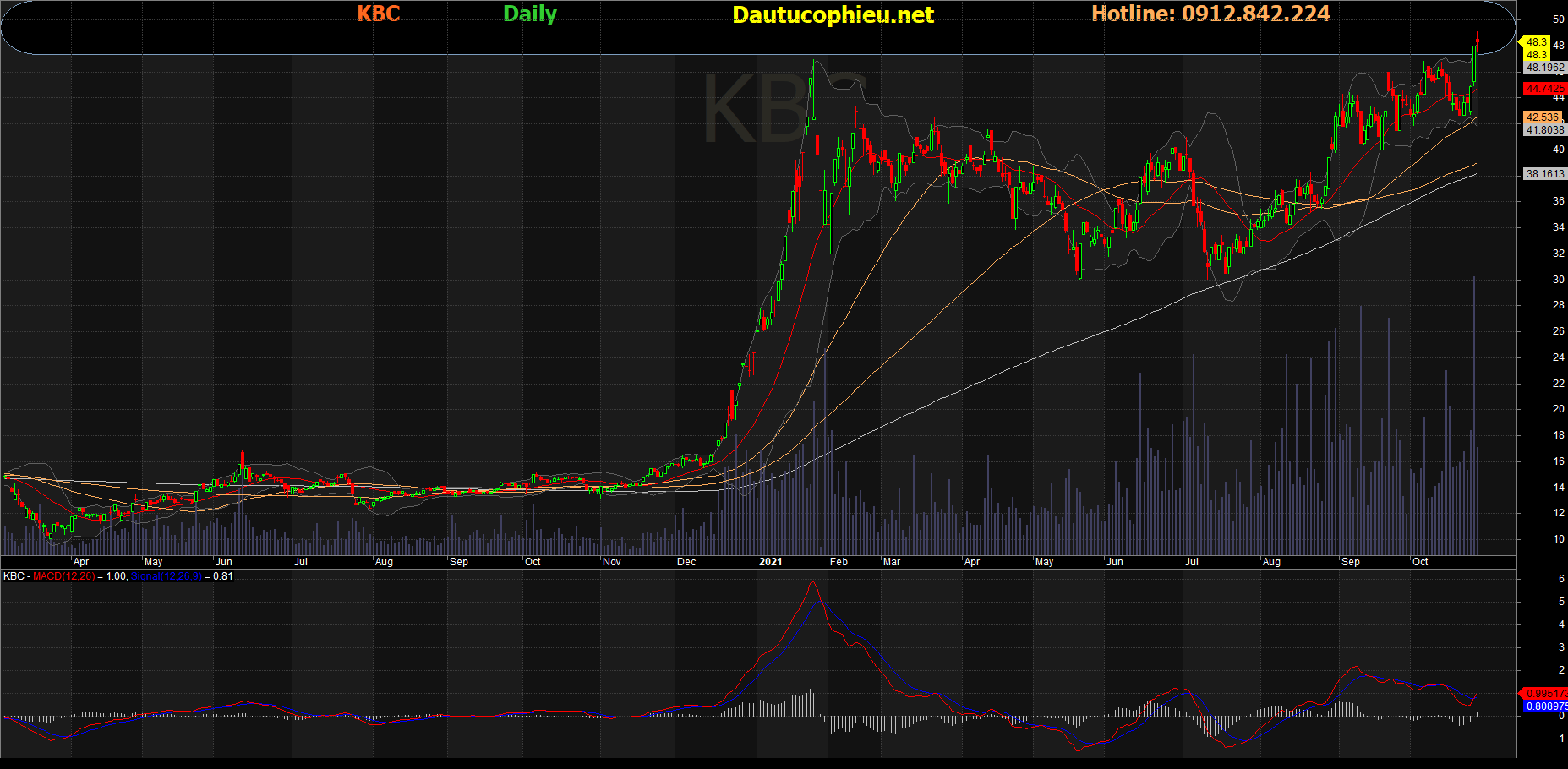Select the 38.1613 moving average tag
This screenshot has height=769, width=1568.
tap(1545, 174)
